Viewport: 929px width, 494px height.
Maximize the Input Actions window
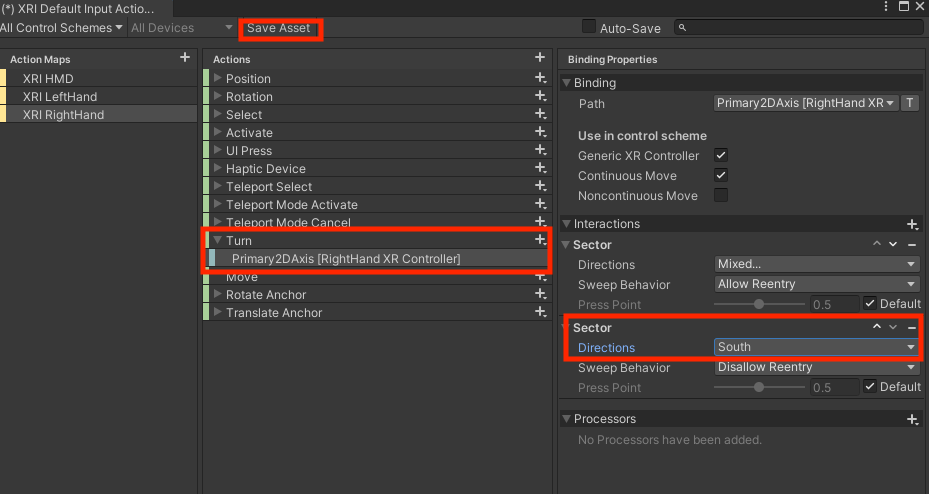click(904, 7)
